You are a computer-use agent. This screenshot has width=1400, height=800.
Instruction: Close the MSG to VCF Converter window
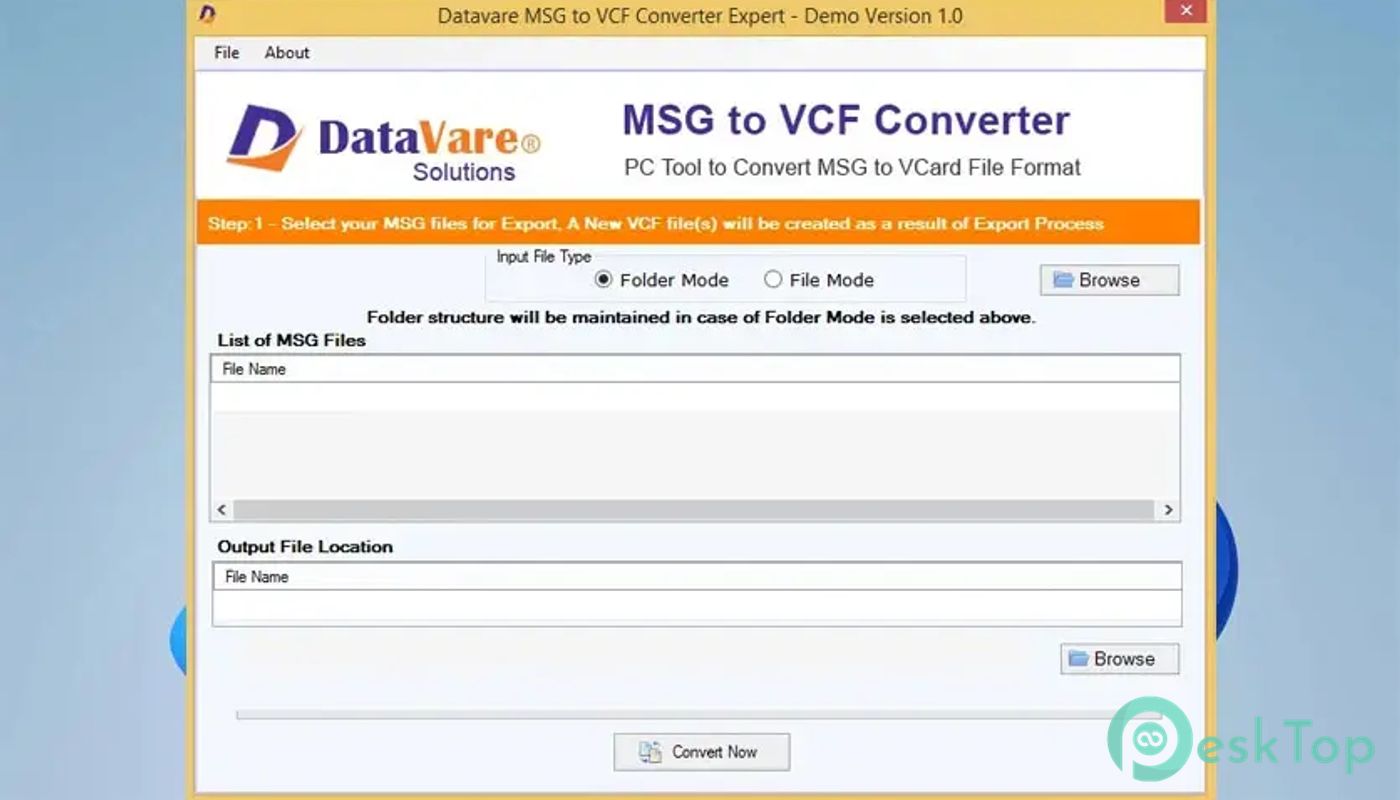(x=1185, y=12)
